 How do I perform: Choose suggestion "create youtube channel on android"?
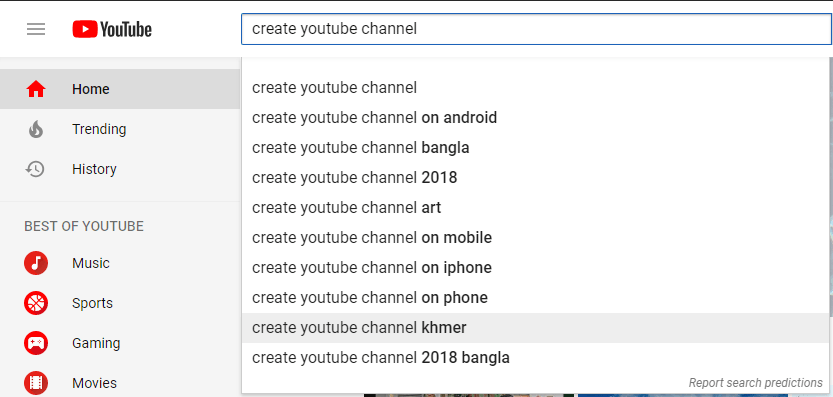(536, 117)
